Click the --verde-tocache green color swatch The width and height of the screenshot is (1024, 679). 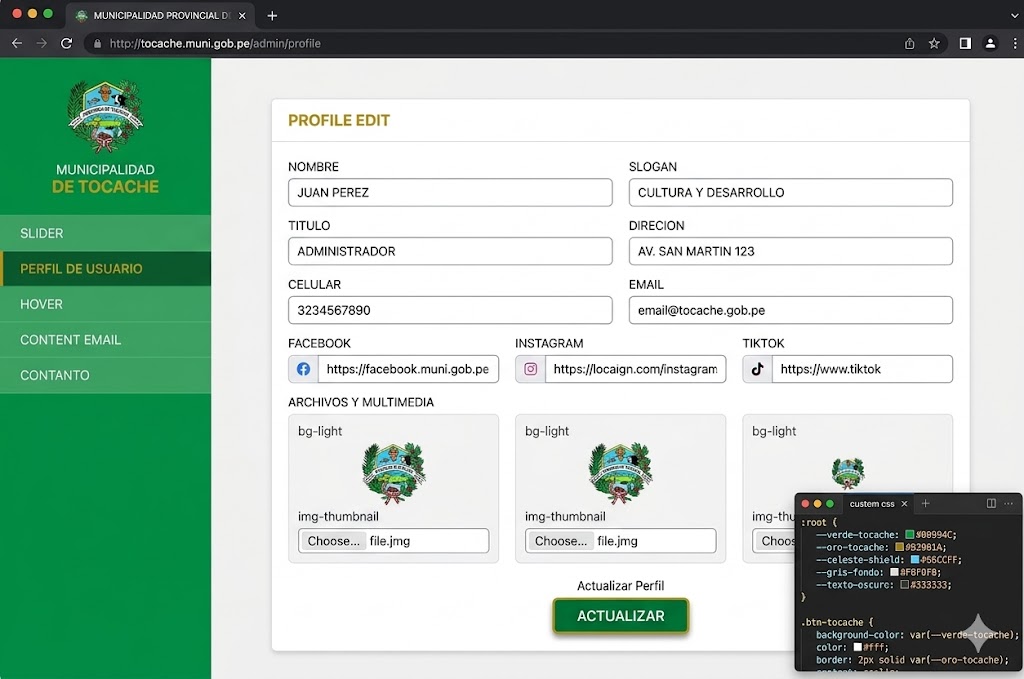[x=909, y=535]
